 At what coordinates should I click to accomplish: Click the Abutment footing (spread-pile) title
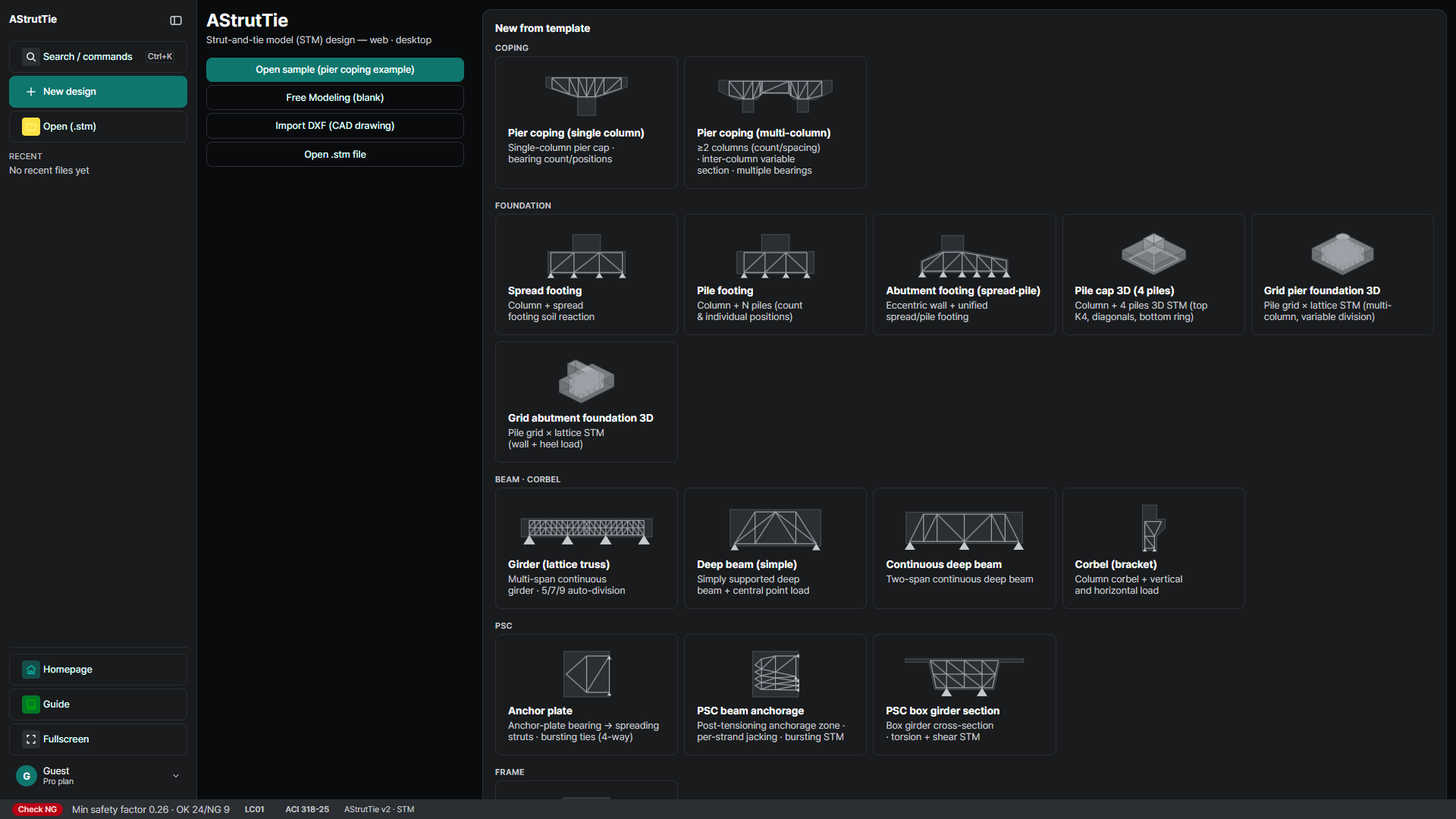(x=963, y=290)
